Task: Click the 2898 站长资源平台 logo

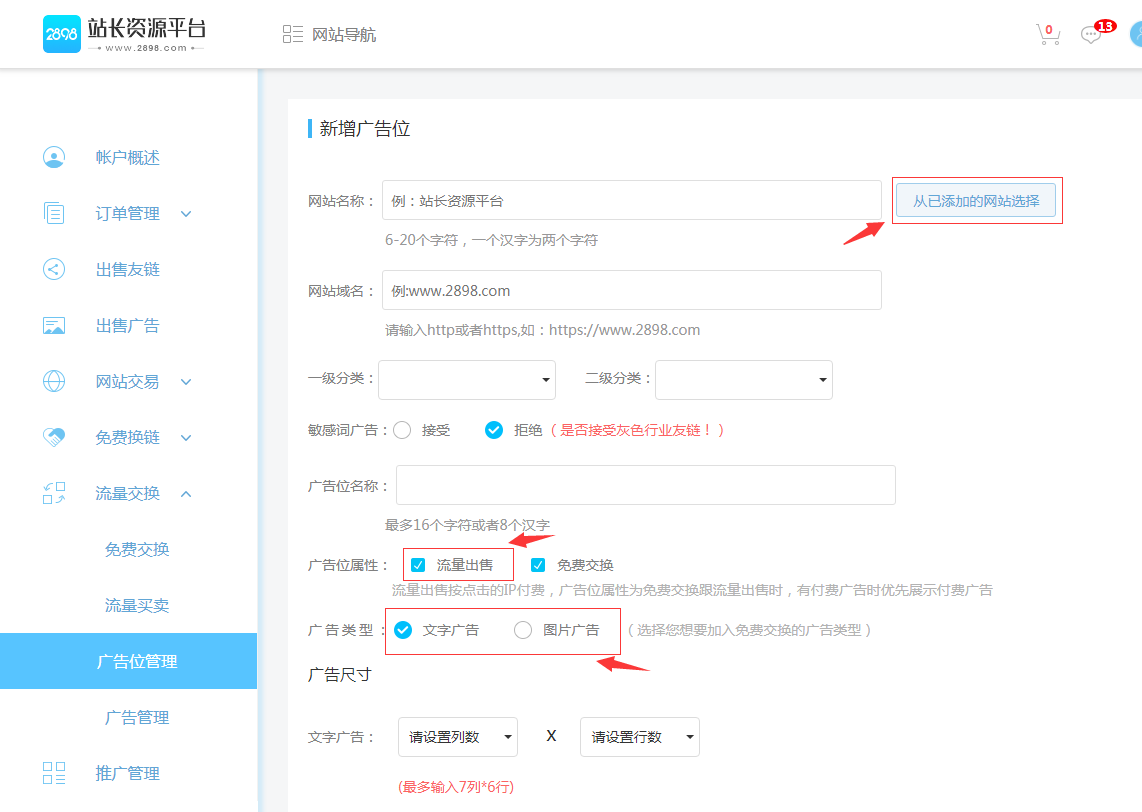Action: [x=124, y=34]
